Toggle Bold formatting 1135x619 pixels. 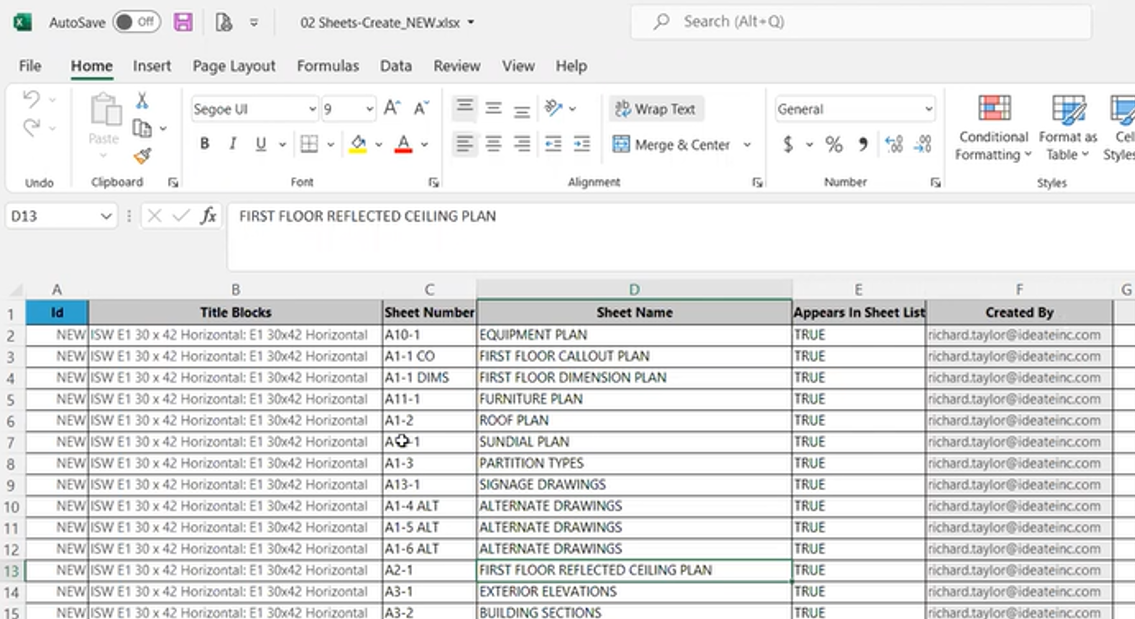[x=205, y=144]
